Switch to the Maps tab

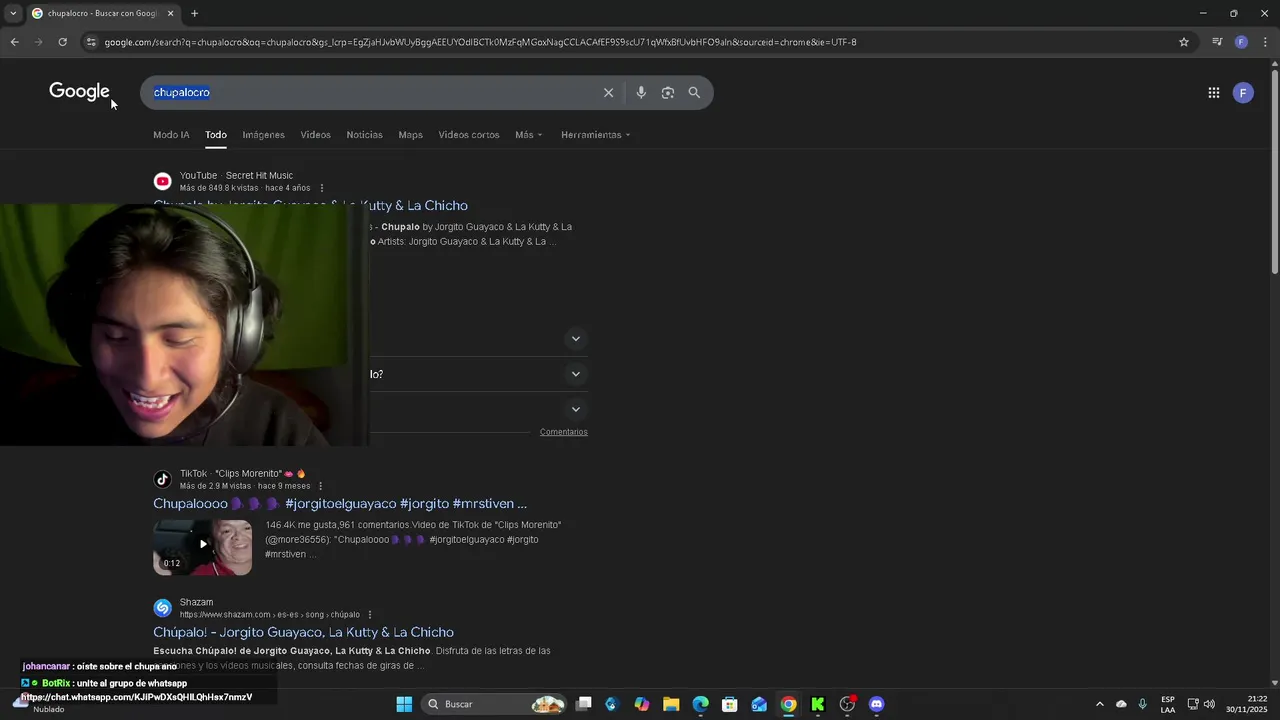point(410,135)
